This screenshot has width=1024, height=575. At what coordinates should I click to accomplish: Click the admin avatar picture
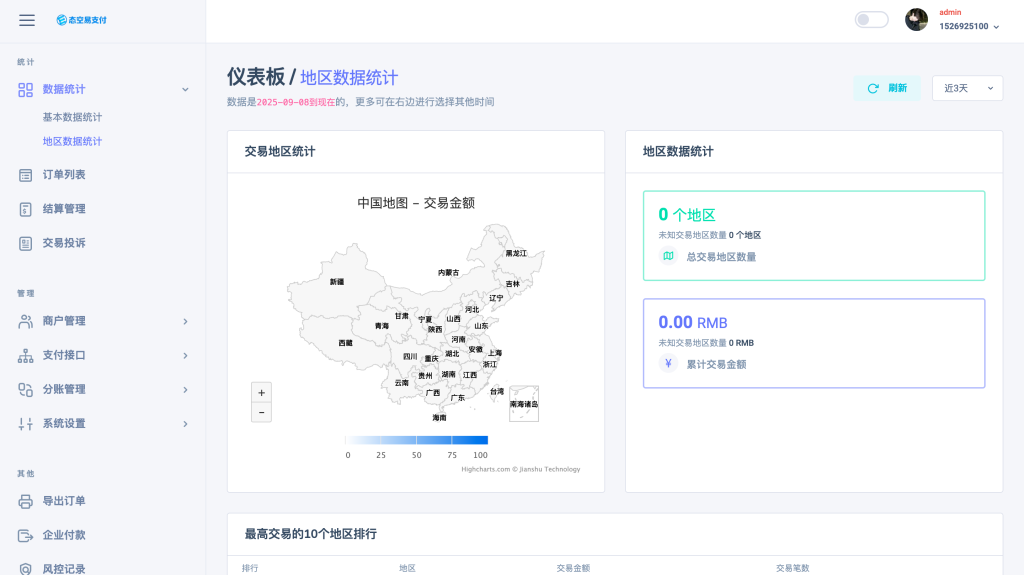[916, 20]
